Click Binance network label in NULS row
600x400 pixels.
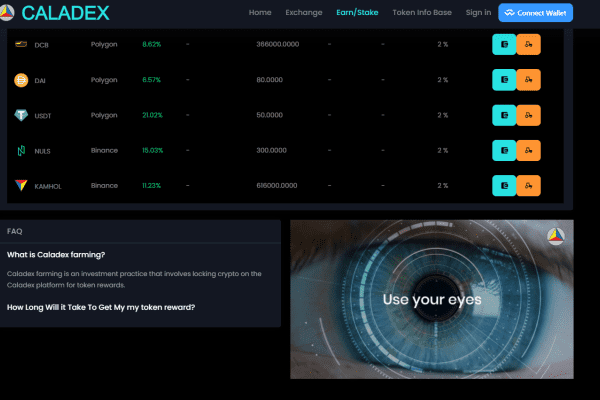(104, 150)
